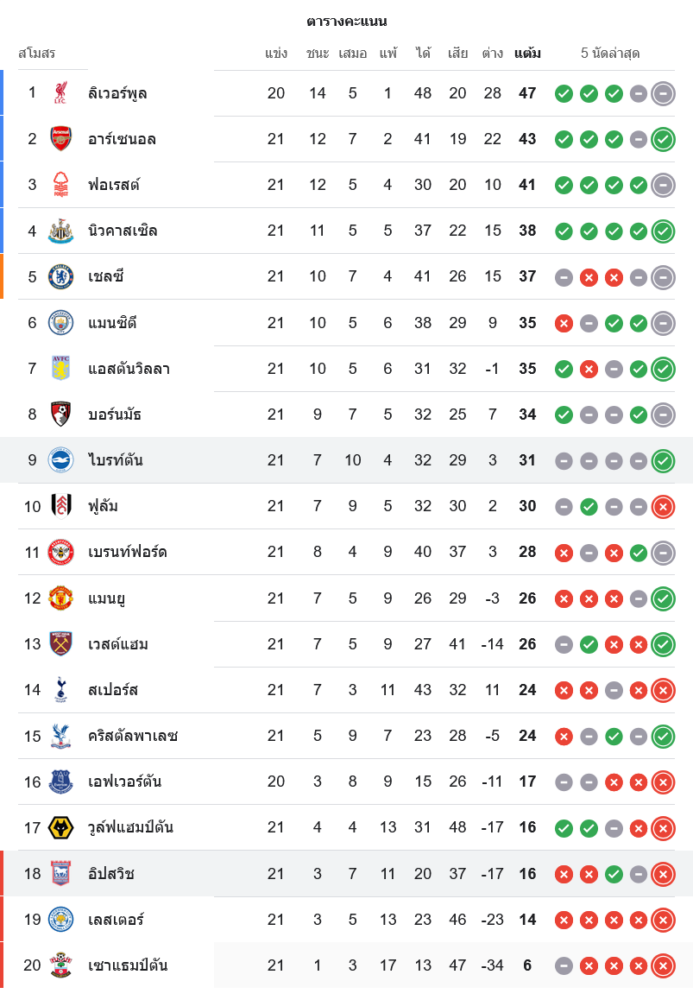Image resolution: width=693 pixels, height=1000 pixels.
Task: Click the สโมสร column header
Action: click(x=37, y=53)
